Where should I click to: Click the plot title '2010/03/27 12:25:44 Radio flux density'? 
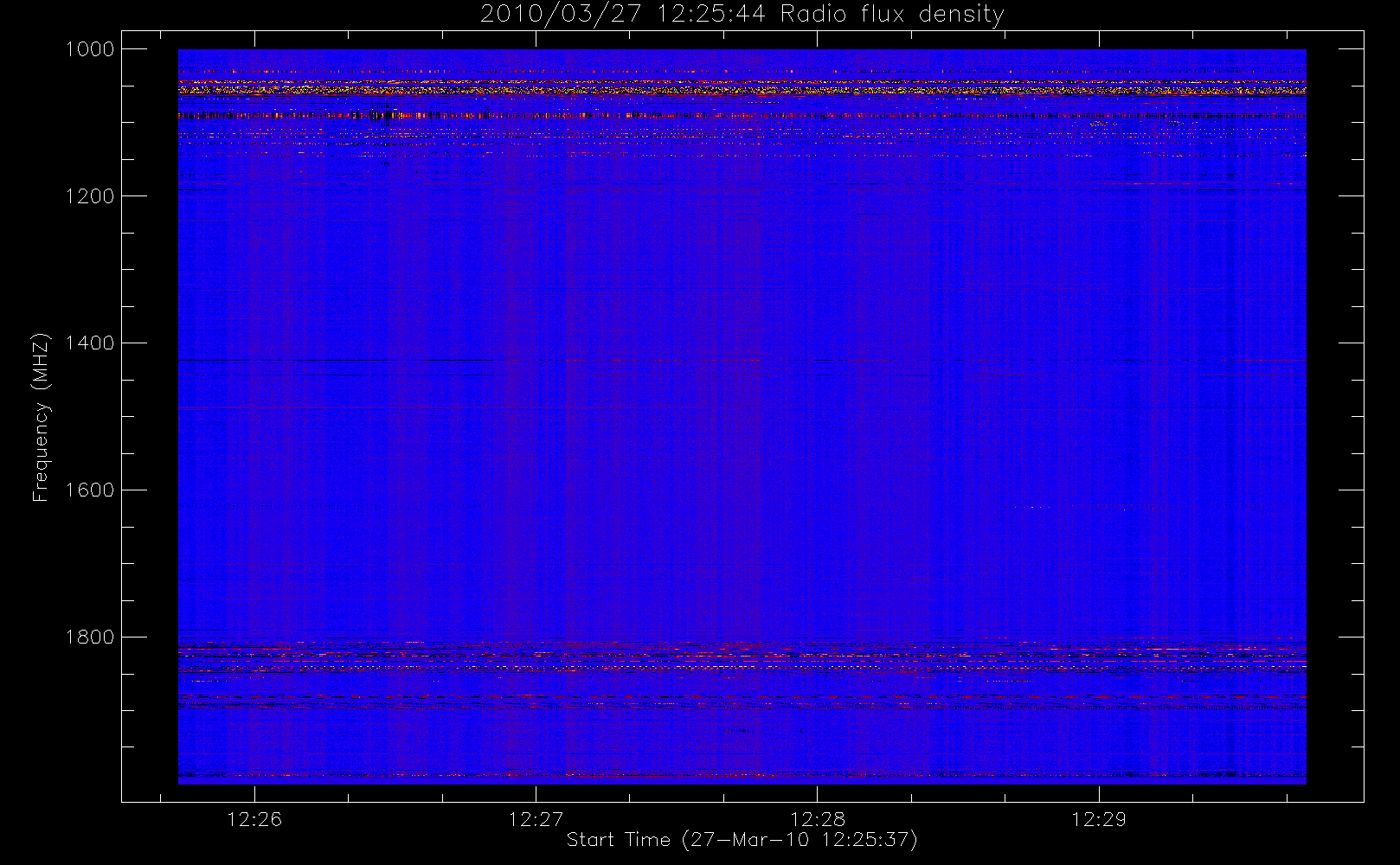[x=742, y=15]
